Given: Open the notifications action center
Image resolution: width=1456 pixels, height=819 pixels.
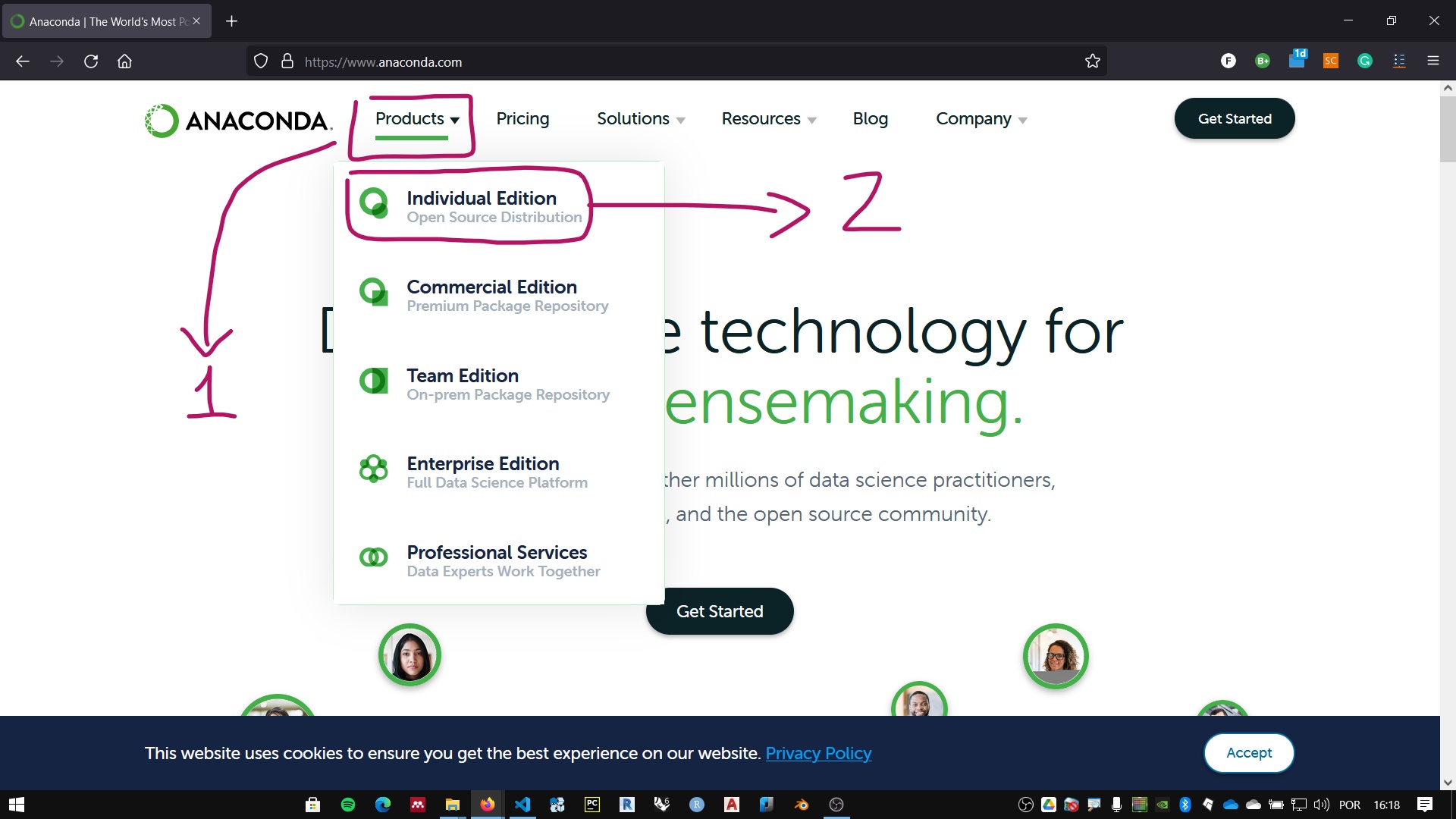Looking at the screenshot, I should tap(1425, 805).
